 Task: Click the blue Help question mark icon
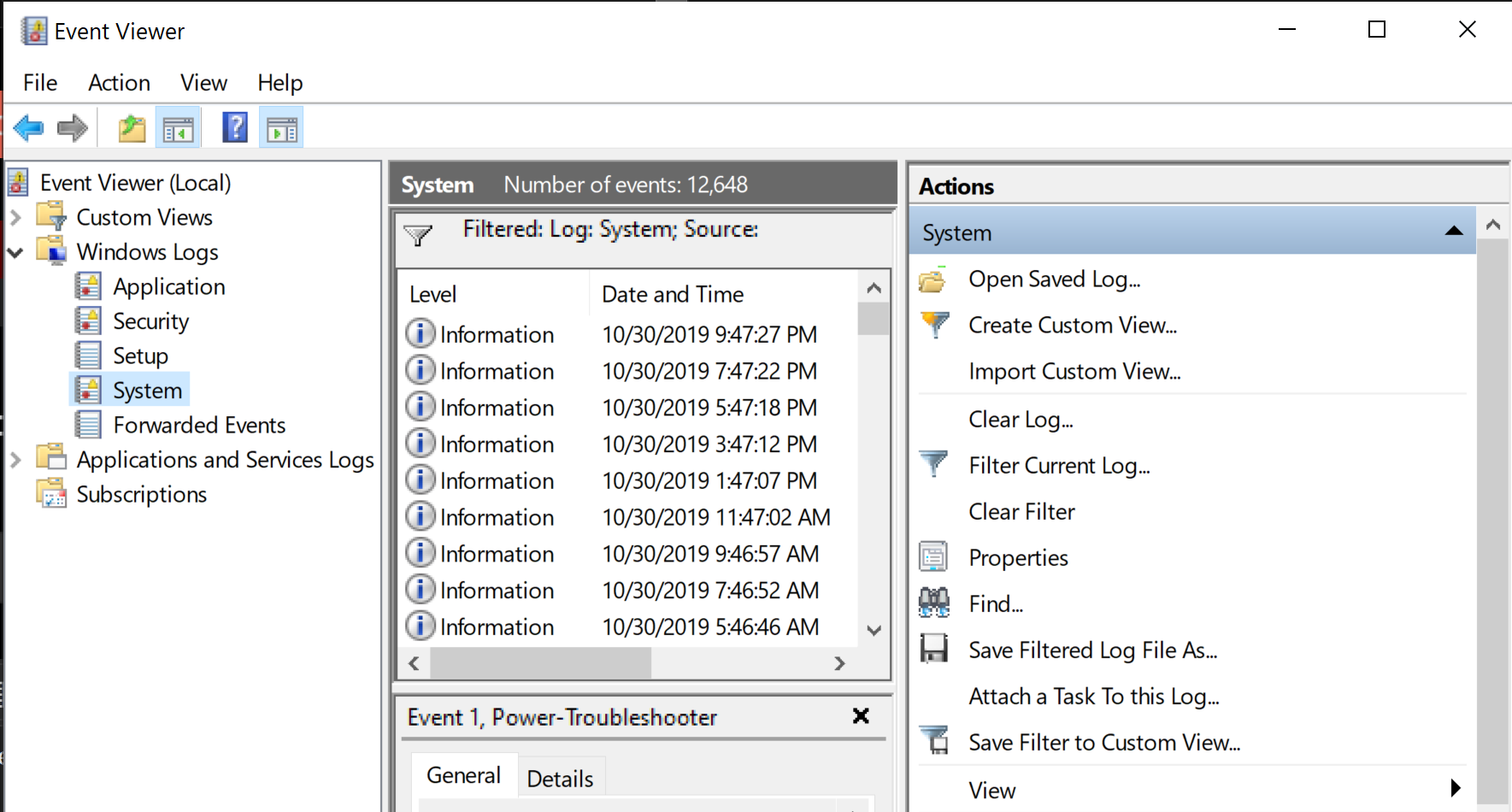tap(235, 128)
